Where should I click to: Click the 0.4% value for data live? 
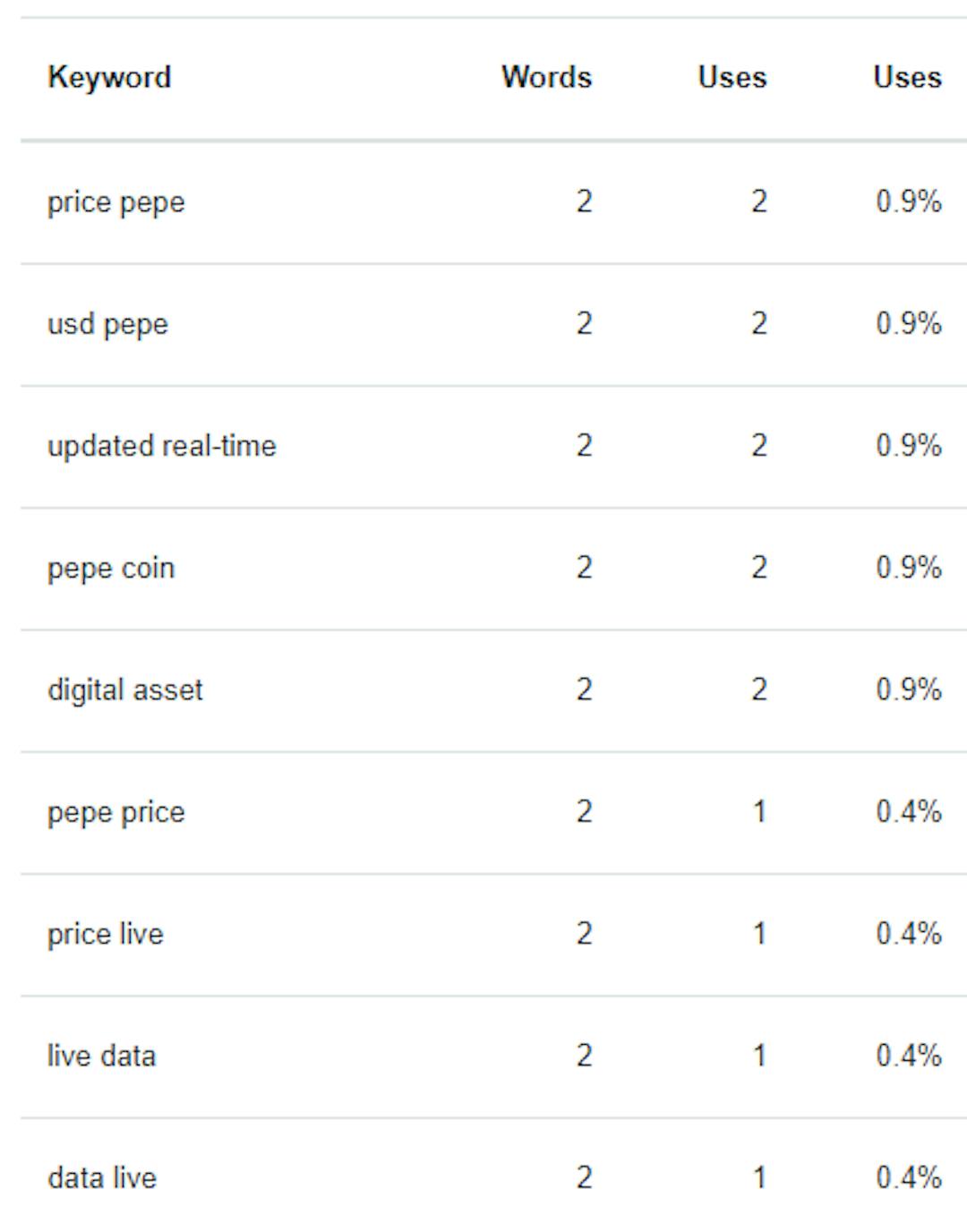(x=909, y=1177)
